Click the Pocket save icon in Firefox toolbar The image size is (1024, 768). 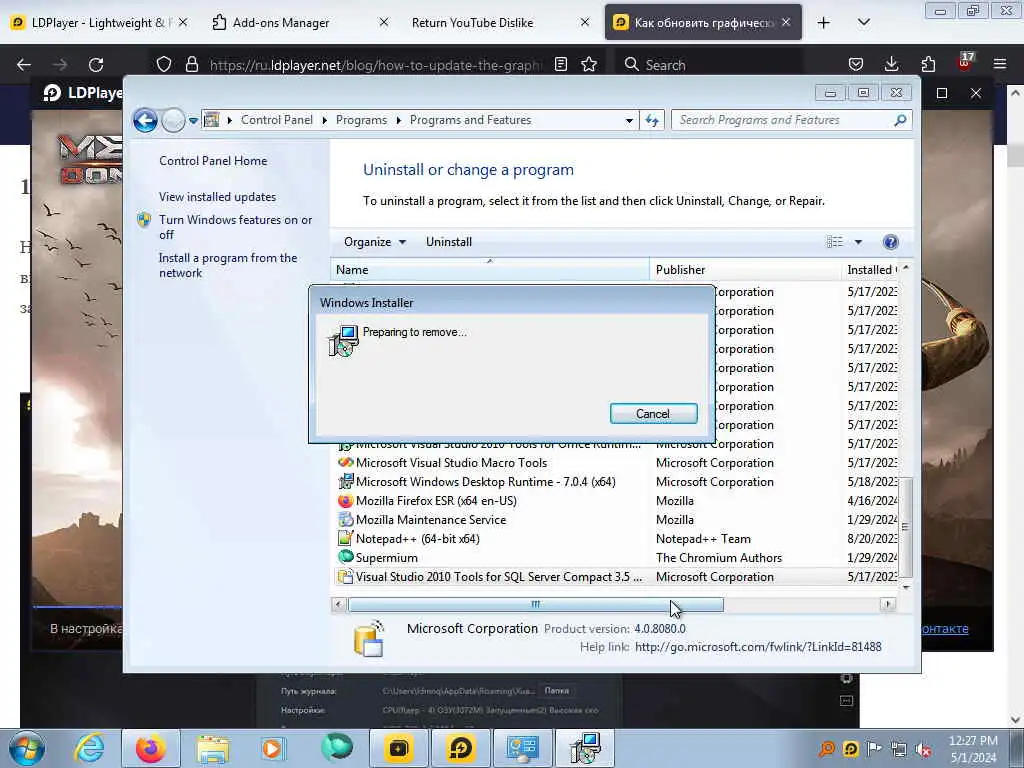coord(856,65)
